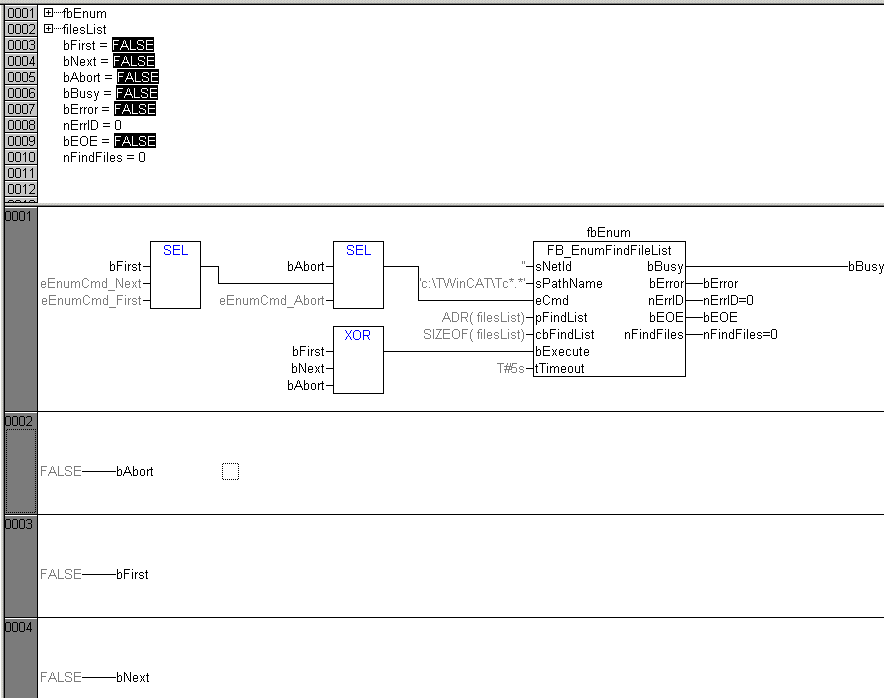Click bNext input of XOR block
The image size is (884, 698).
308,368
